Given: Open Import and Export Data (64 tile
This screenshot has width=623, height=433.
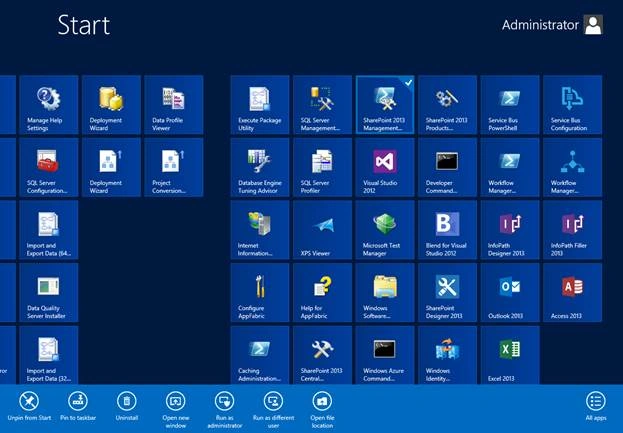Looking at the screenshot, I should pyautogui.click(x=49, y=230).
